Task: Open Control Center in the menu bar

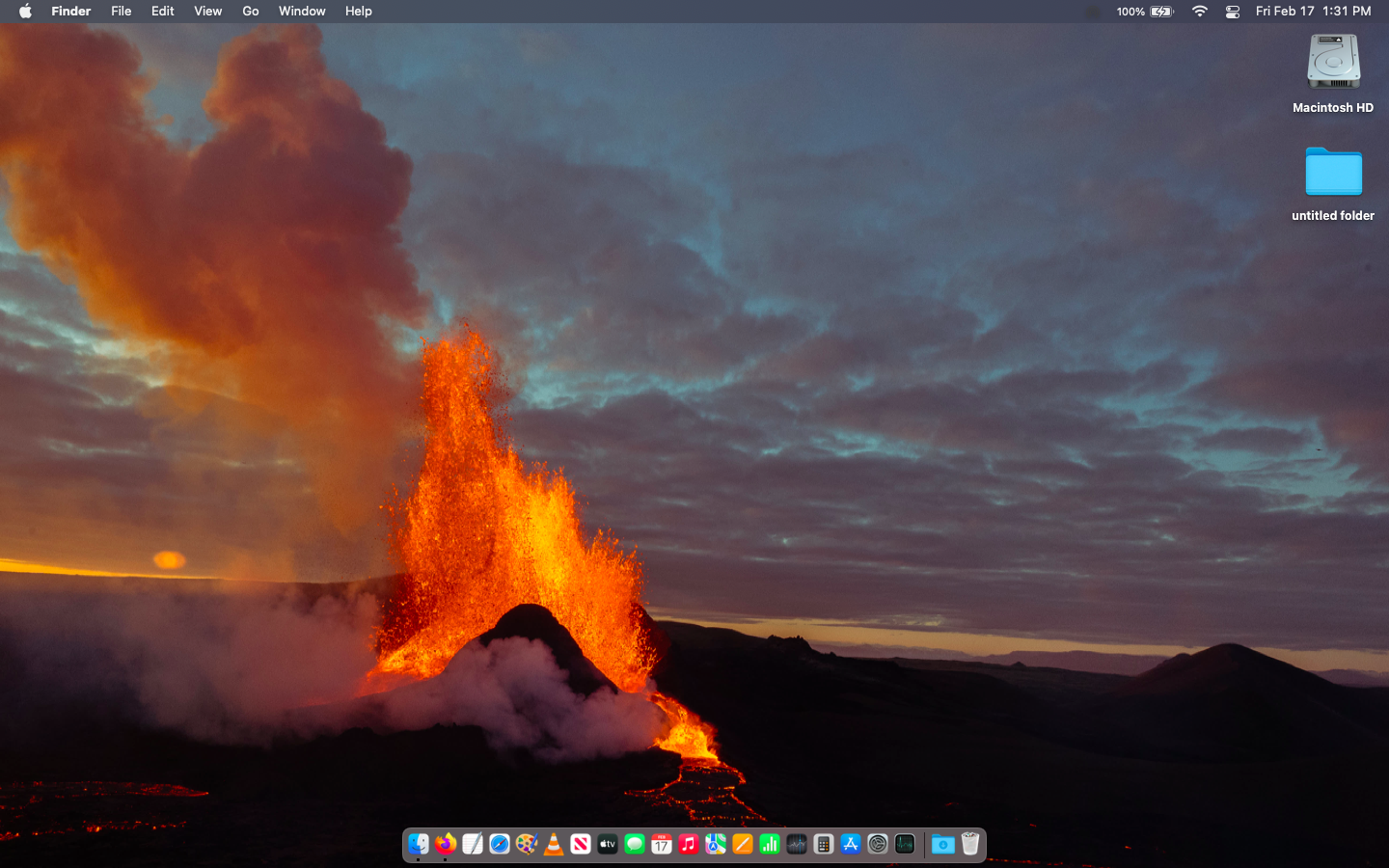Action: pyautogui.click(x=1232, y=12)
